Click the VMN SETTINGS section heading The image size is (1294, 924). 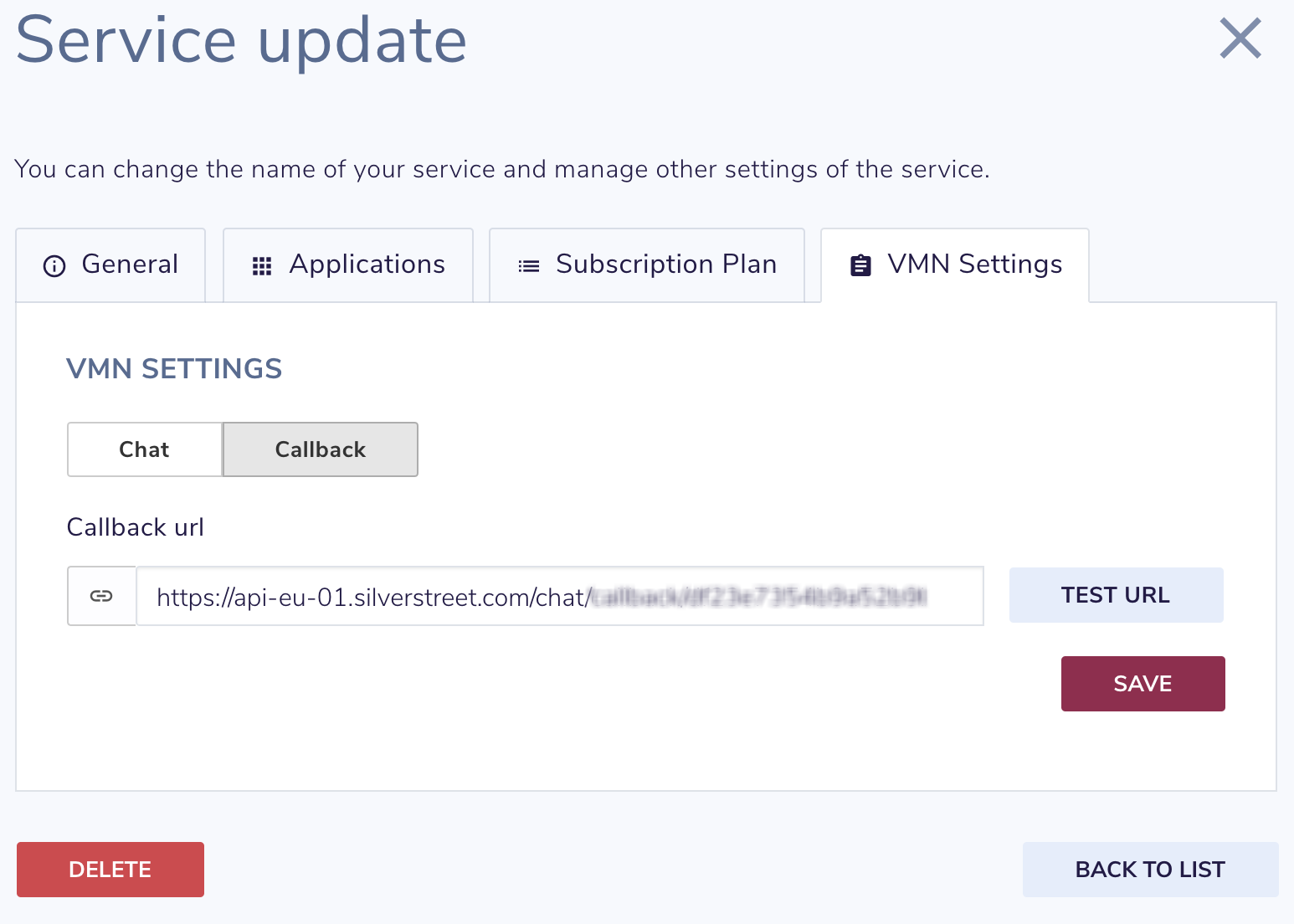pyautogui.click(x=174, y=369)
